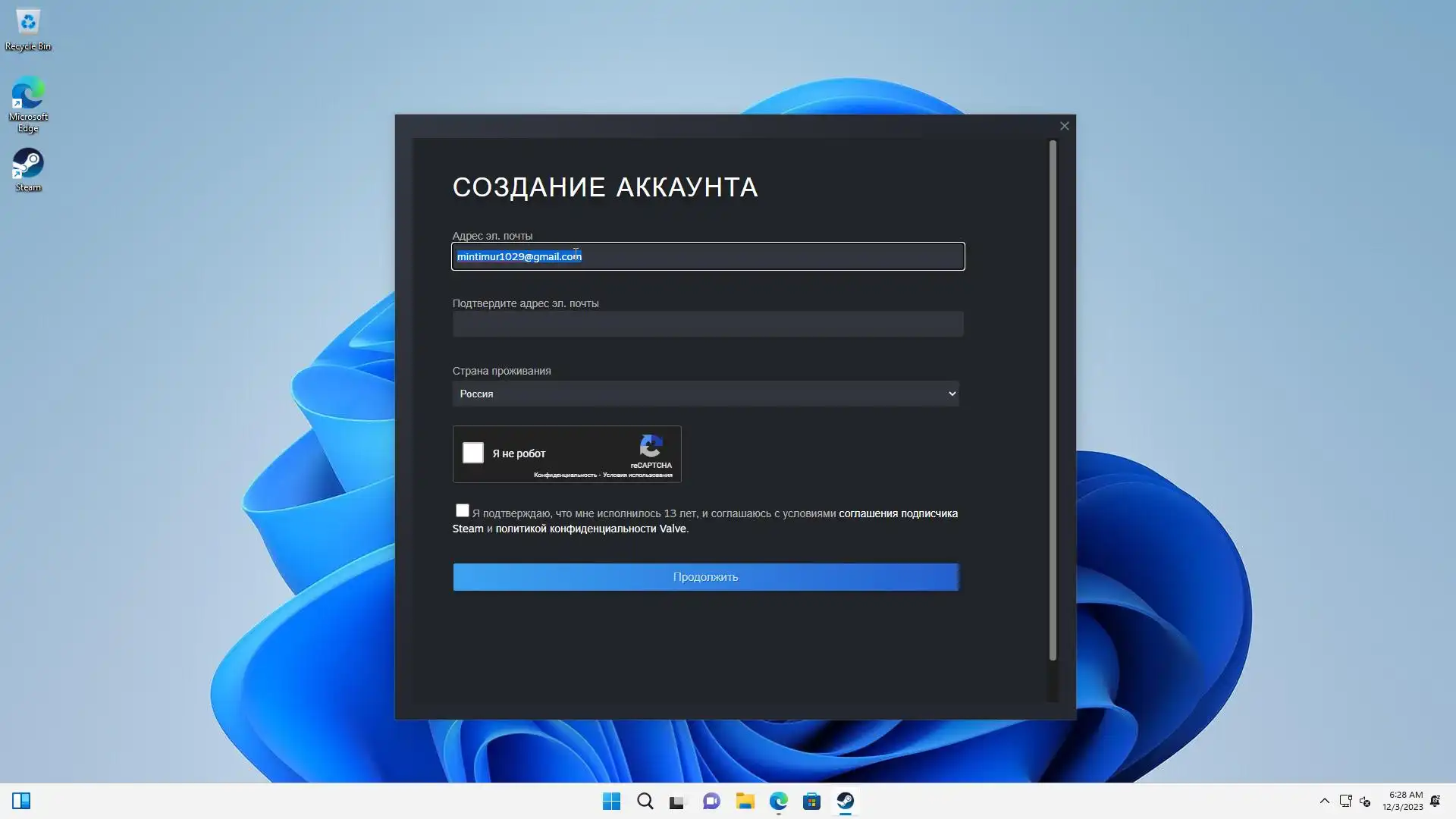Open File Explorer in taskbar
1456x819 pixels.
745,801
